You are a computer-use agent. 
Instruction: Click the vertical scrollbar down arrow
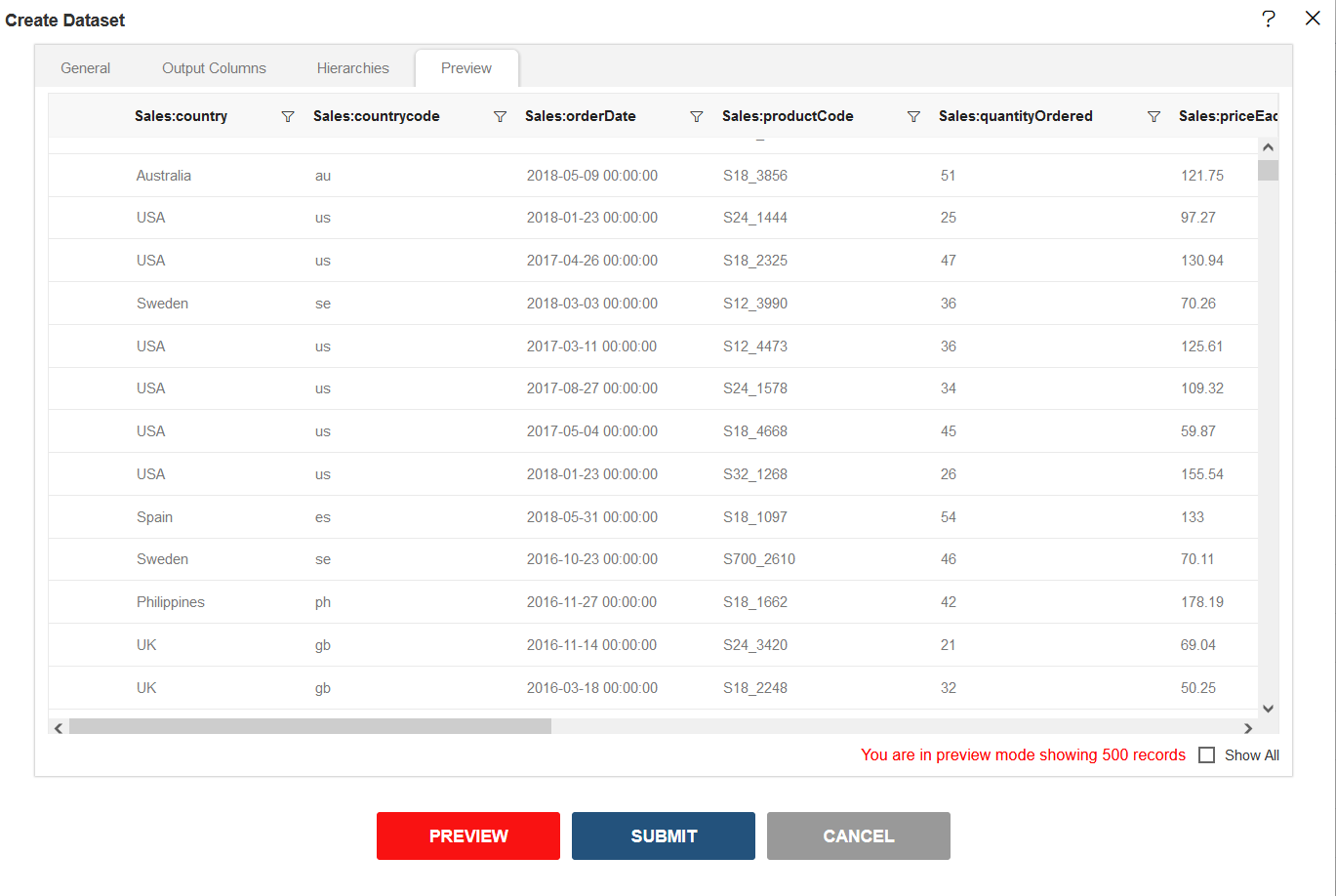(1268, 709)
